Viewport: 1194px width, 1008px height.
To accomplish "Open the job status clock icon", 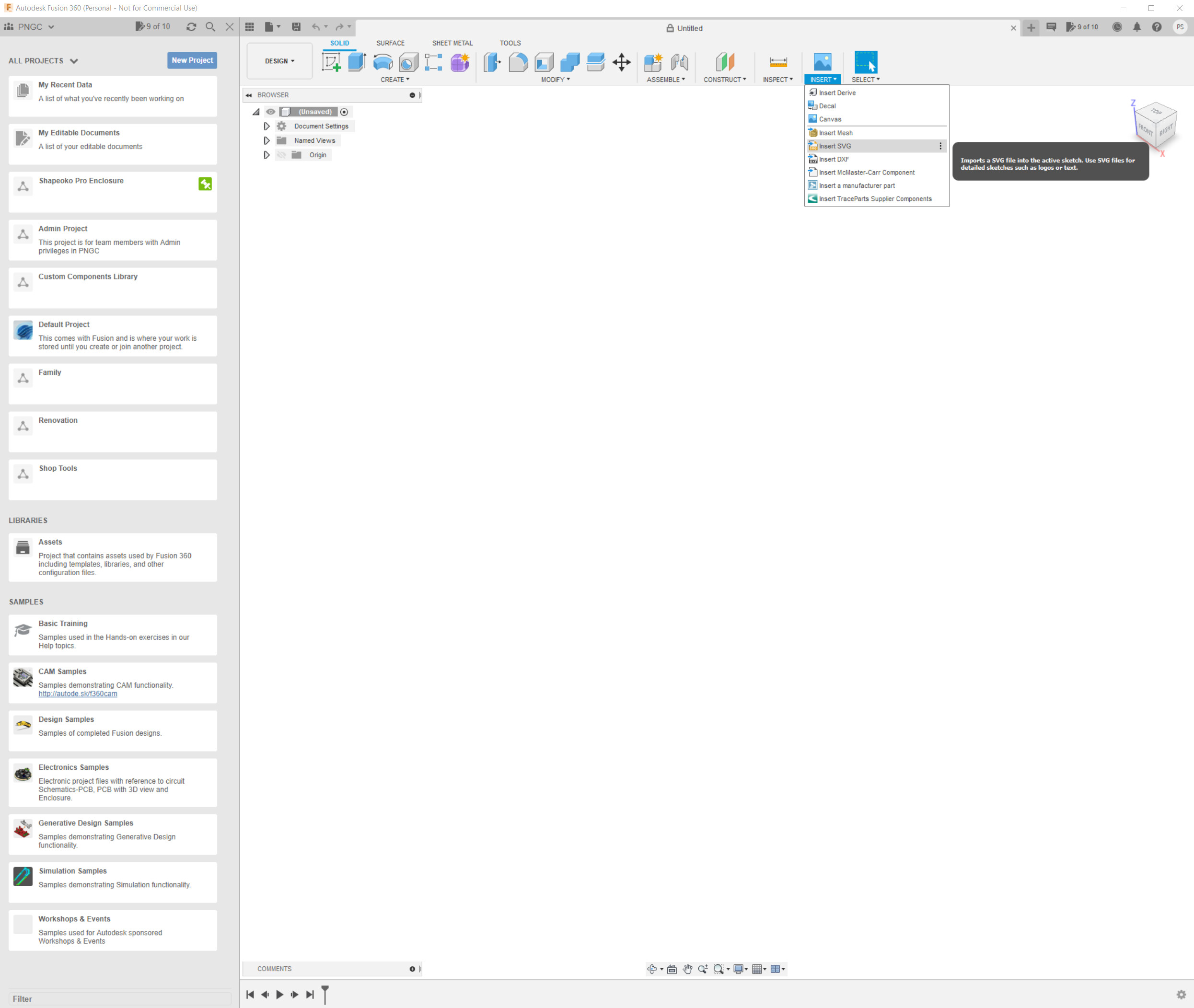I will coord(1117,27).
